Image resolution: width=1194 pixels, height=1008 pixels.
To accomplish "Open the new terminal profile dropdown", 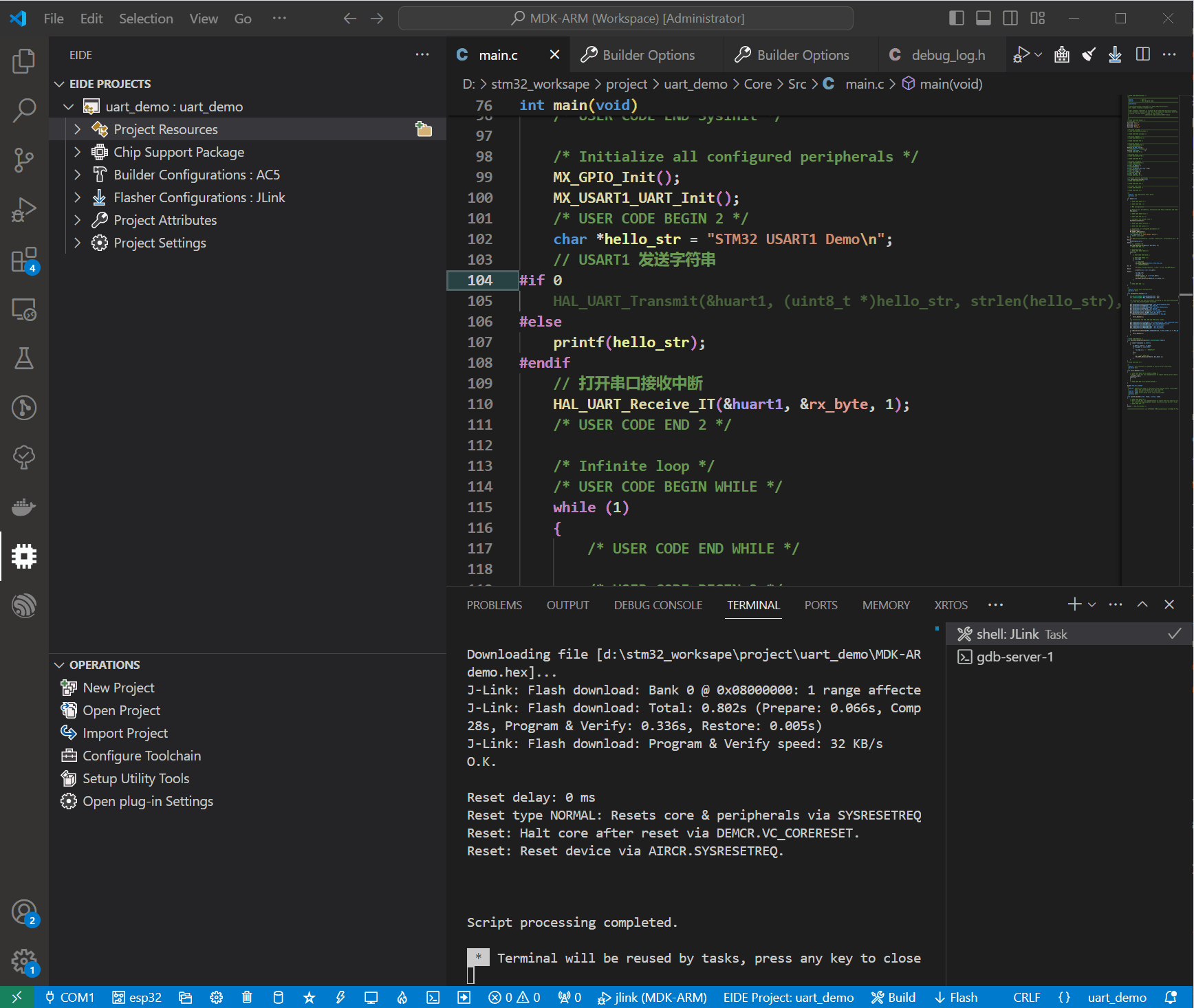I will click(1092, 604).
